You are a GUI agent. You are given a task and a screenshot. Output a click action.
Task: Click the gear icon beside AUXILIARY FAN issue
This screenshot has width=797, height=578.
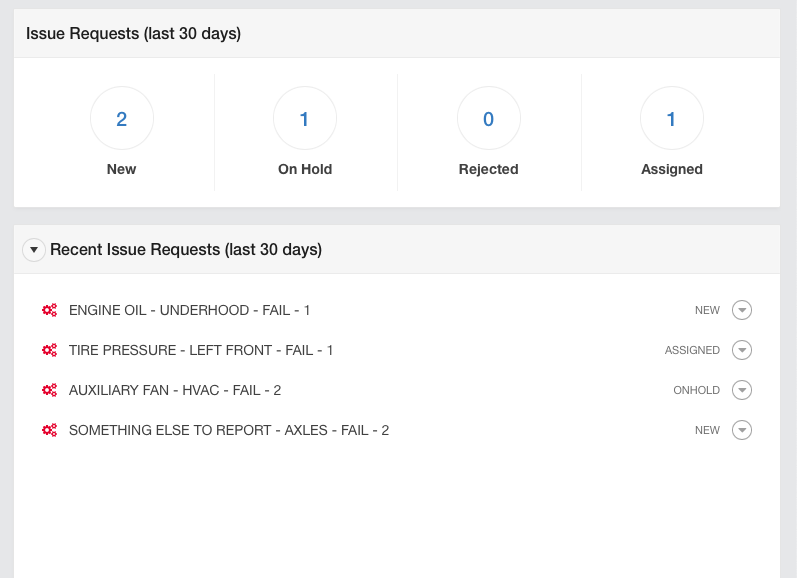(x=49, y=390)
